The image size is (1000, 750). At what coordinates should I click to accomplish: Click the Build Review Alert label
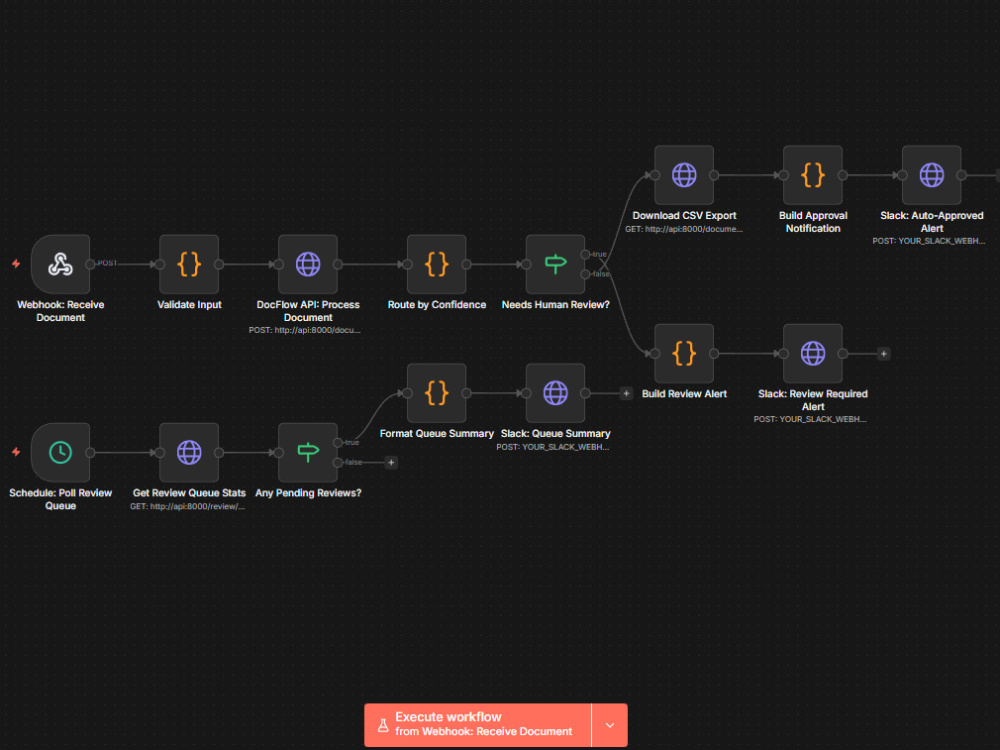684,394
